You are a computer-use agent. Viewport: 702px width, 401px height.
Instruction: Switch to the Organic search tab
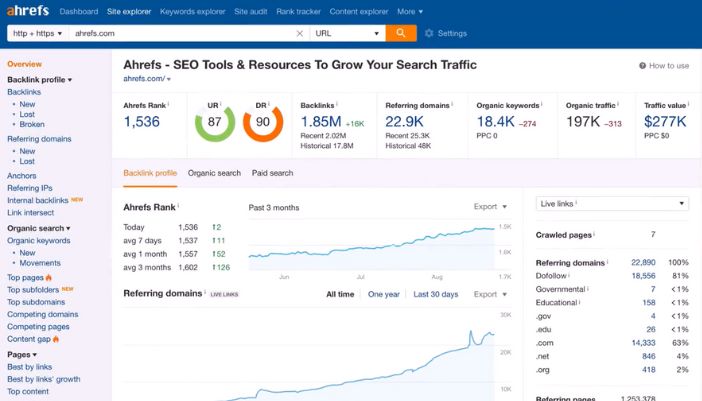coord(214,173)
